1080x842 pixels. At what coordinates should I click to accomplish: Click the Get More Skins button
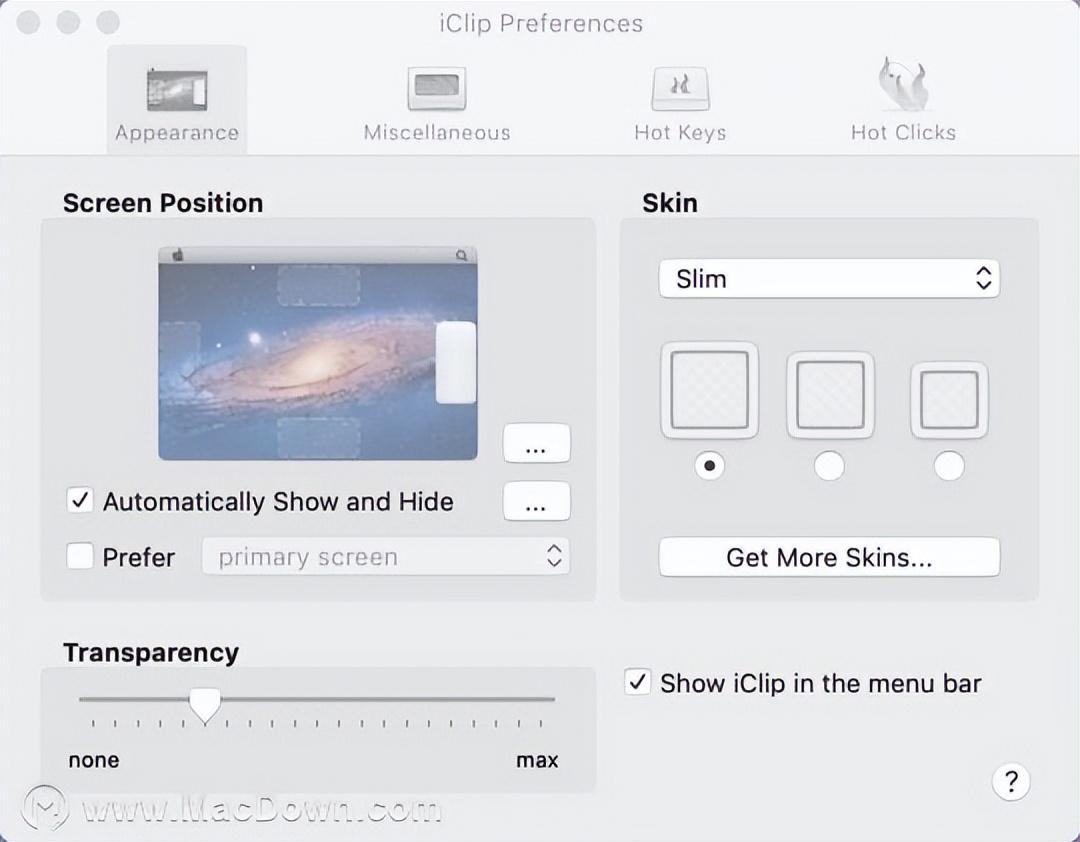[829, 557]
